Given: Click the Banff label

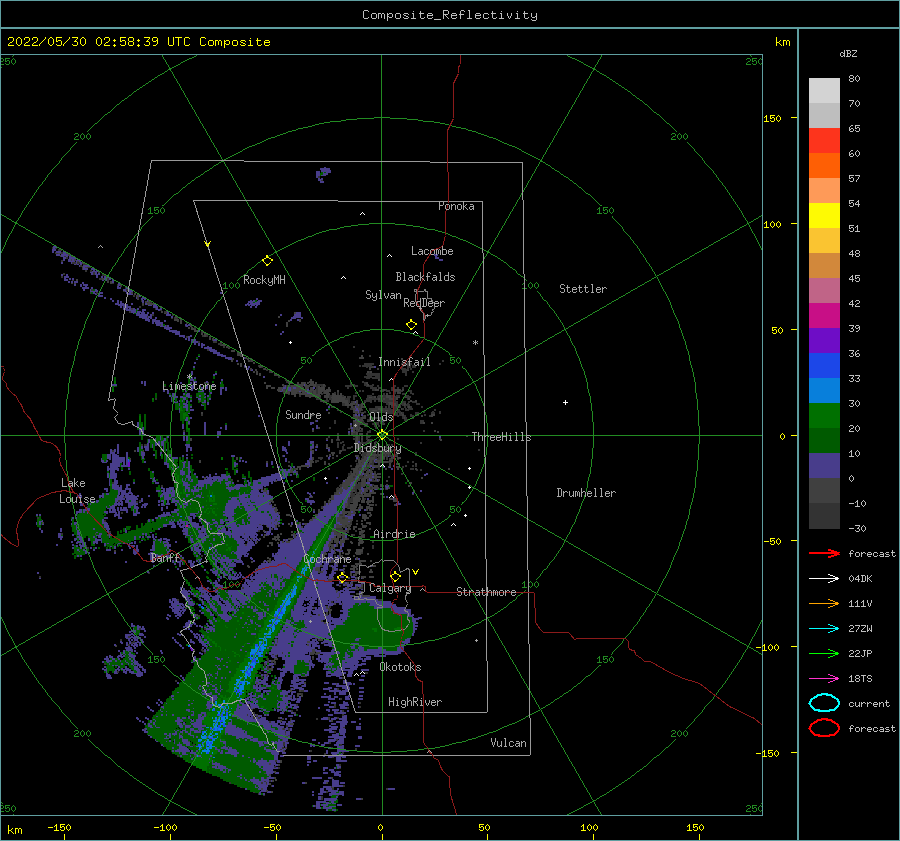Looking at the screenshot, I should 165,558.
